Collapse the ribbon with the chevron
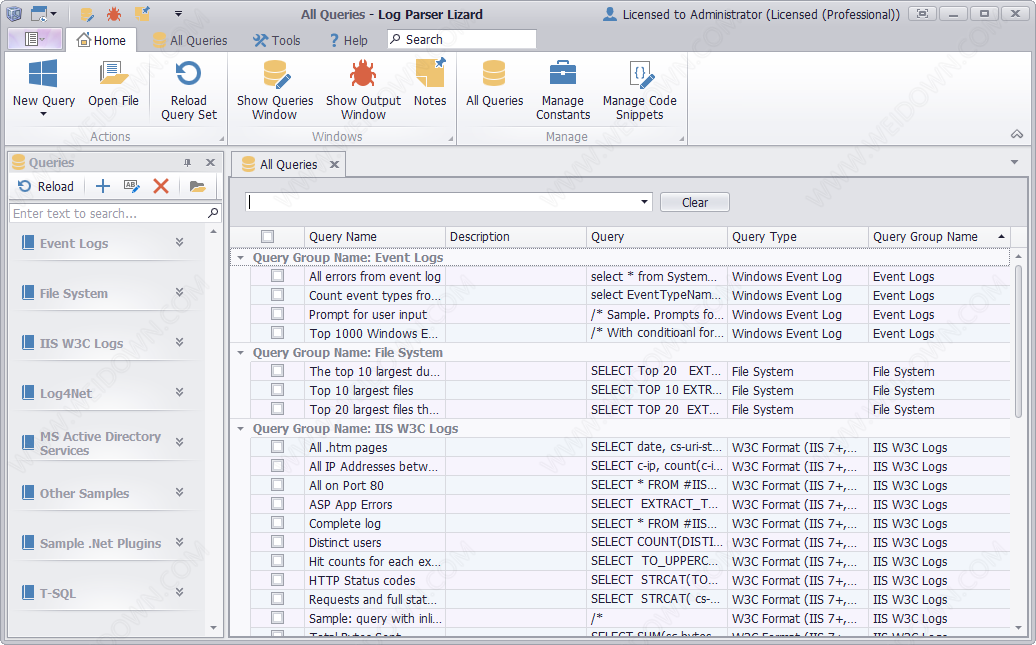The height and width of the screenshot is (645, 1036). click(x=1017, y=134)
